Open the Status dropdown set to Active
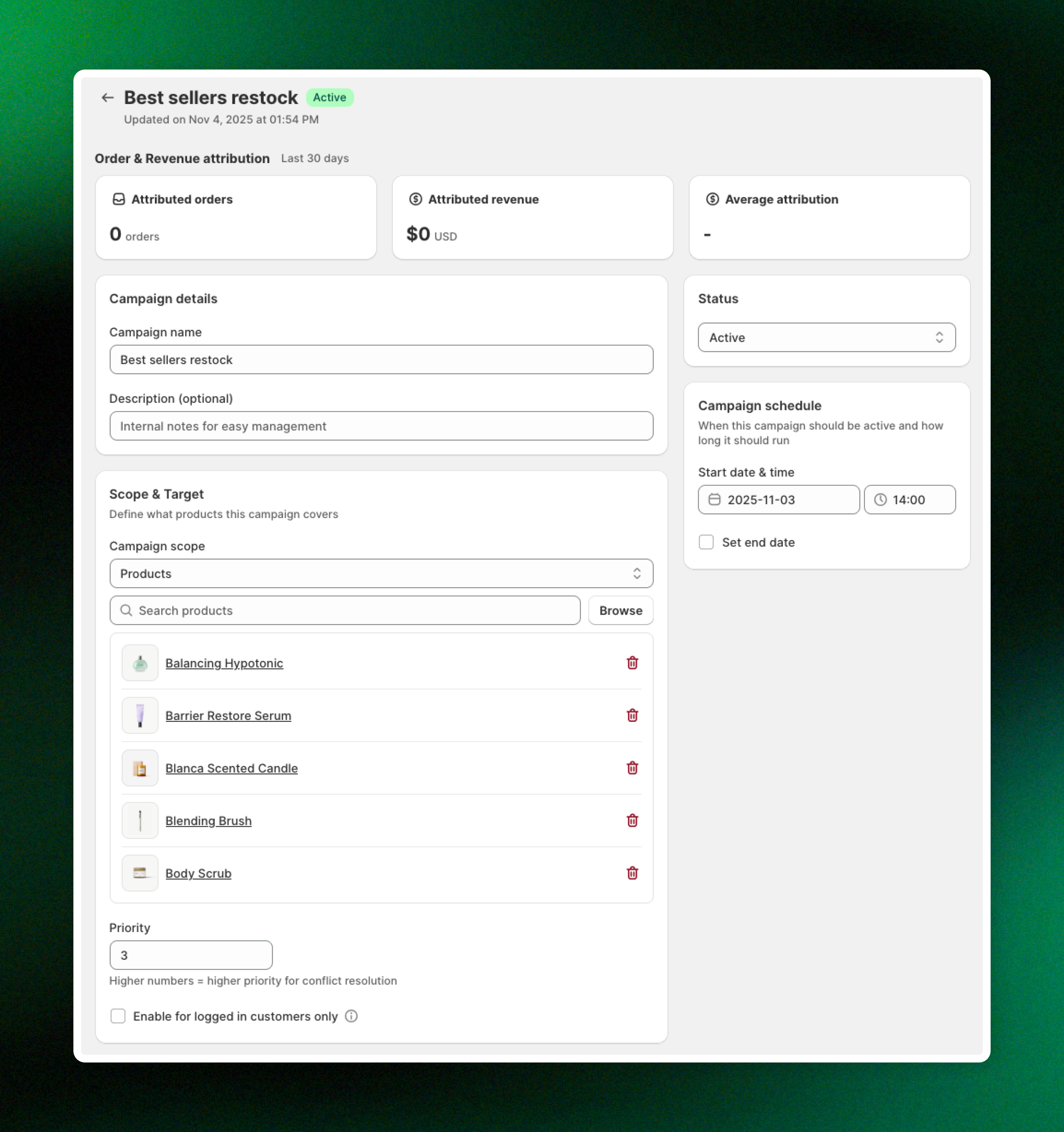Screen dimensions: 1064x1132 (827, 338)
